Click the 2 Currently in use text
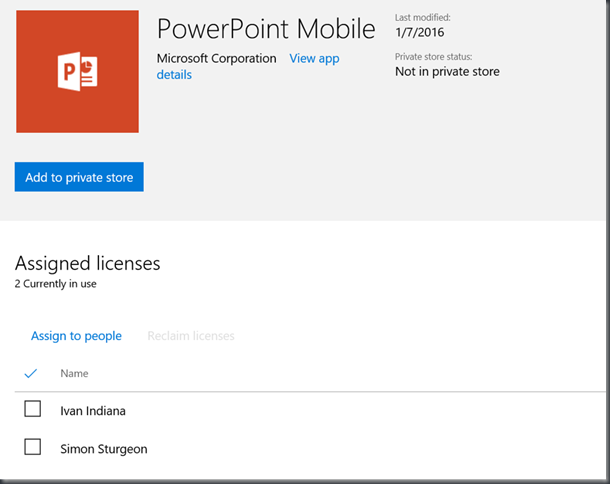This screenshot has width=610, height=484. pos(56,284)
